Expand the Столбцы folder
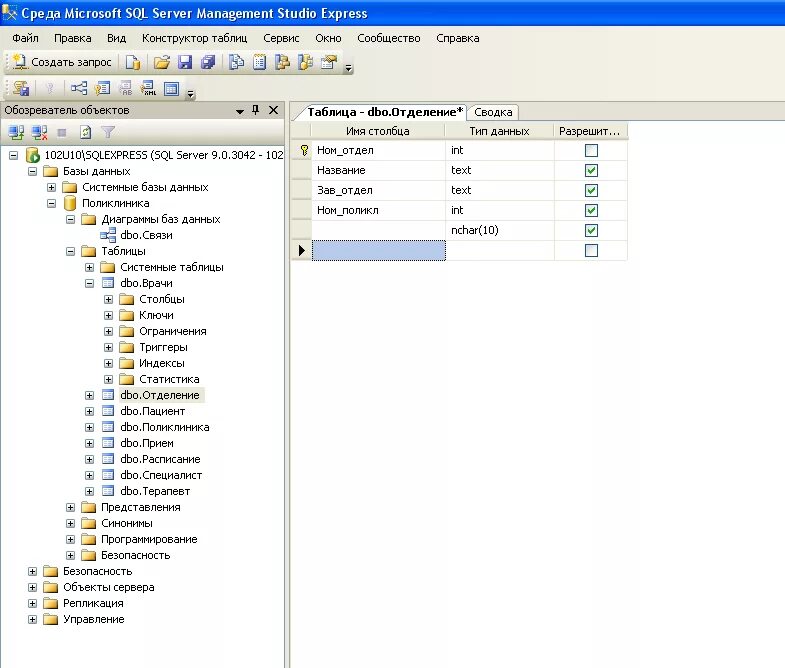The height and width of the screenshot is (668, 785). tap(109, 299)
